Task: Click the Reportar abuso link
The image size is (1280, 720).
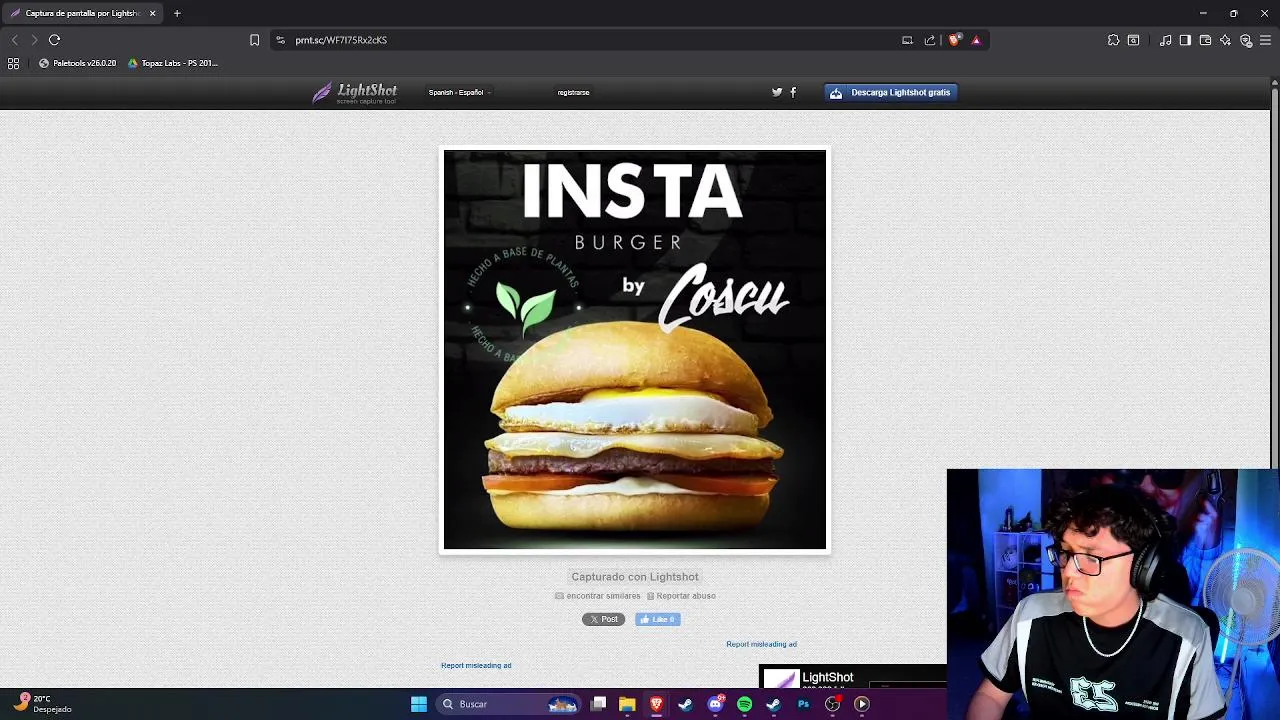Action: 681,596
